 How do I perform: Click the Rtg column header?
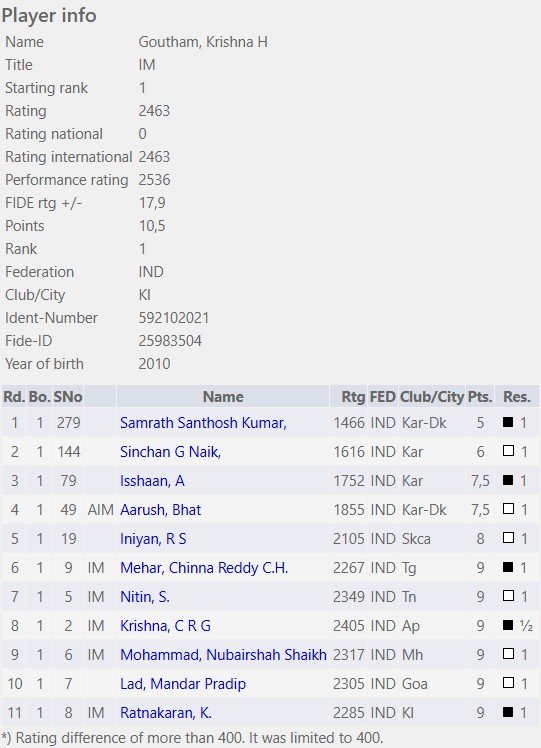pos(353,397)
